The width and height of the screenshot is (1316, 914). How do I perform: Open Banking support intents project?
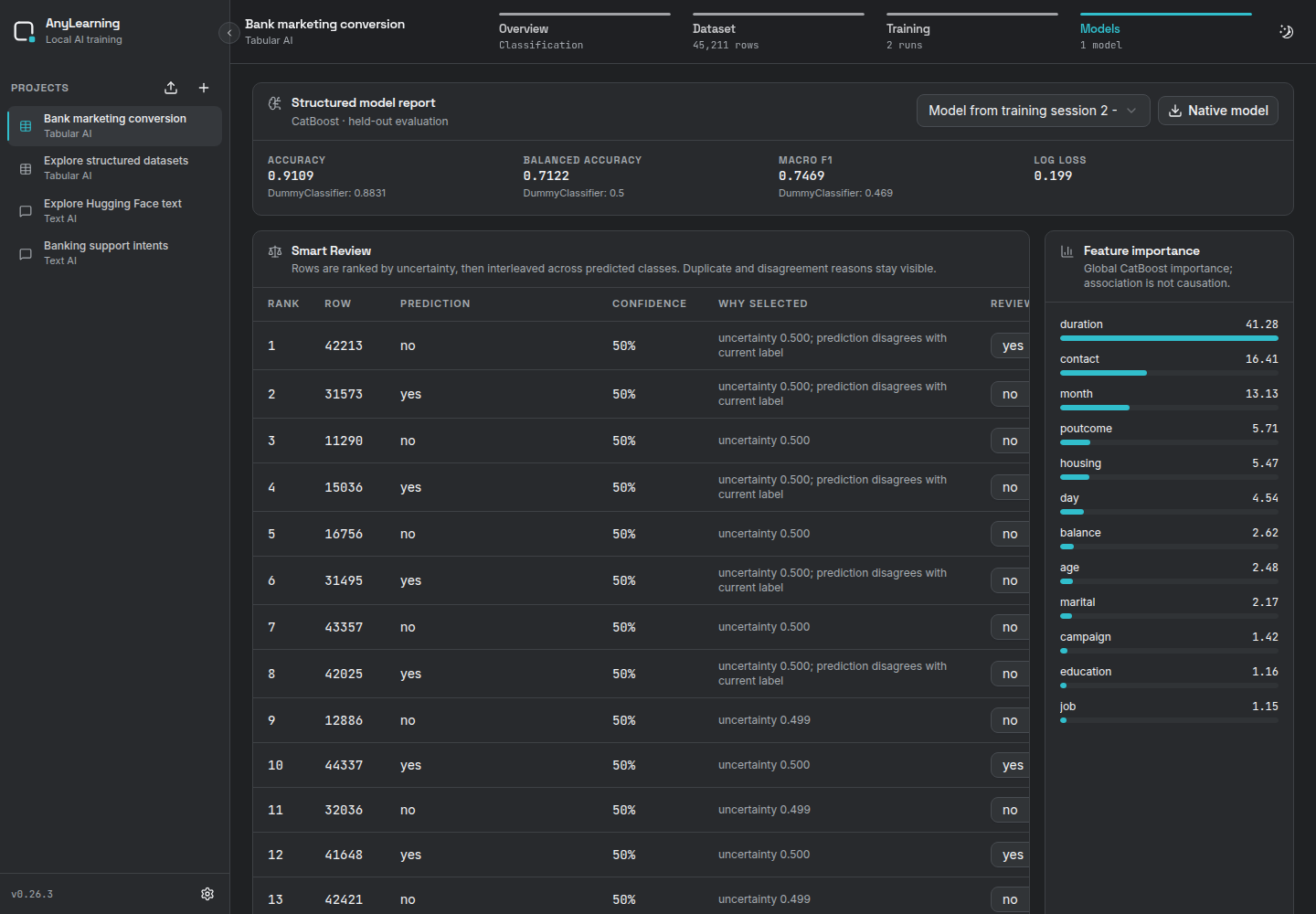tap(114, 253)
